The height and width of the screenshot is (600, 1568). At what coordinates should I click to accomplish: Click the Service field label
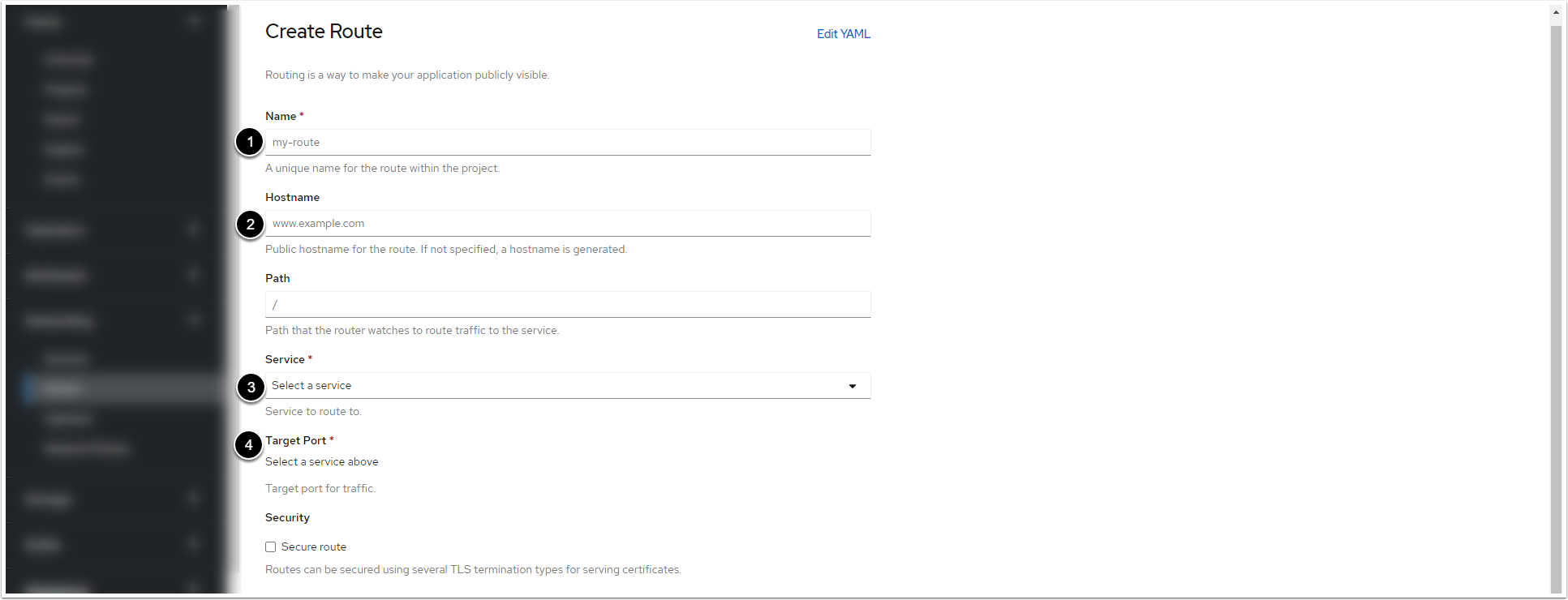point(285,359)
